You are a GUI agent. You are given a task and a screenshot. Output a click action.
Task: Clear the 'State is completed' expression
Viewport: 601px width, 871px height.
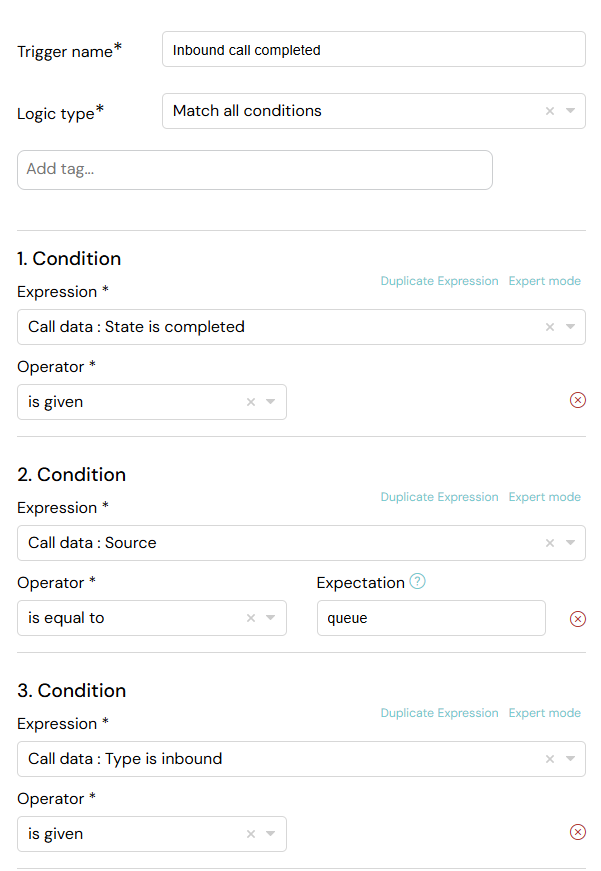550,327
